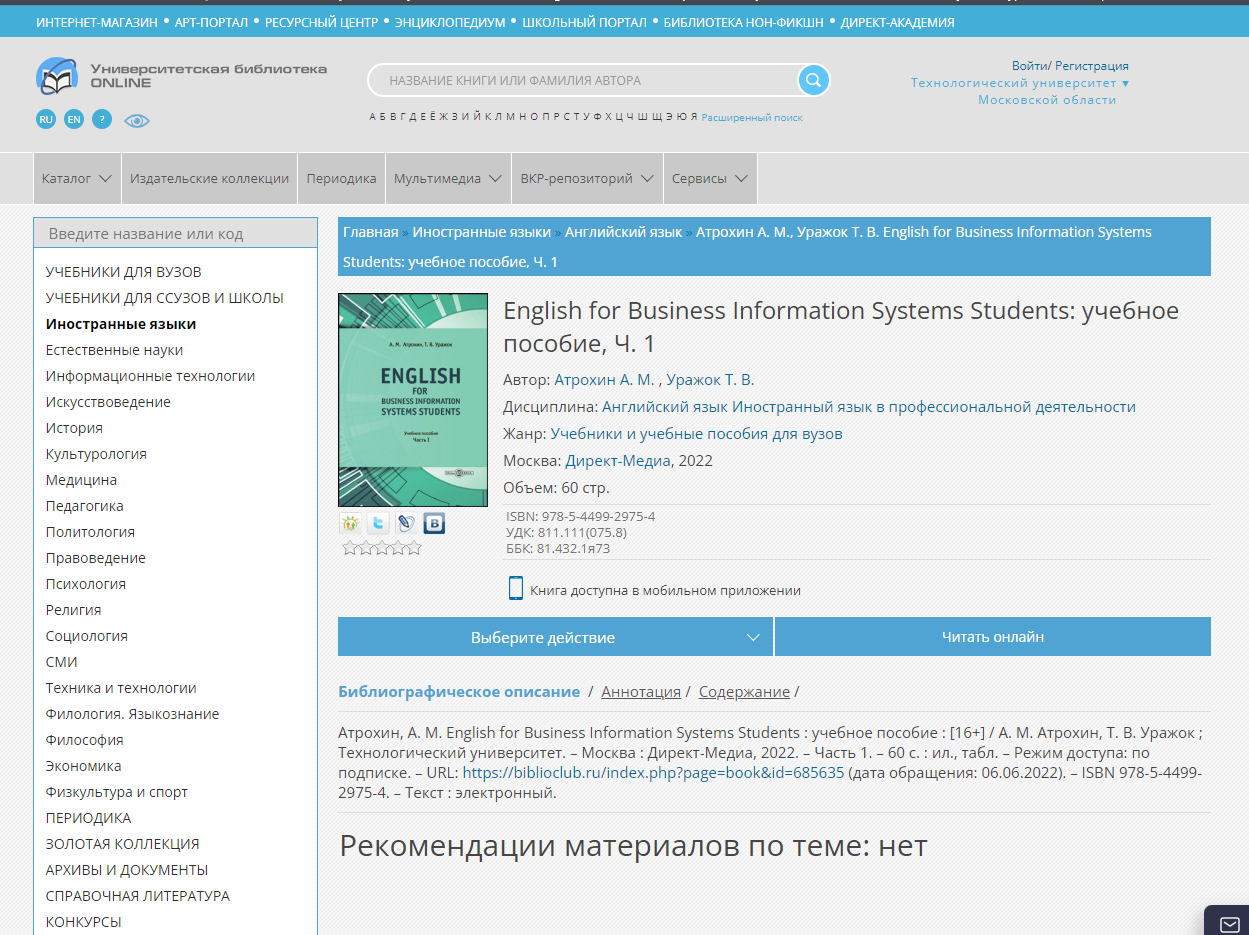Screen dimensions: 1249x935
Task: Switch to the Аннотация tab
Action: pyautogui.click(x=641, y=692)
